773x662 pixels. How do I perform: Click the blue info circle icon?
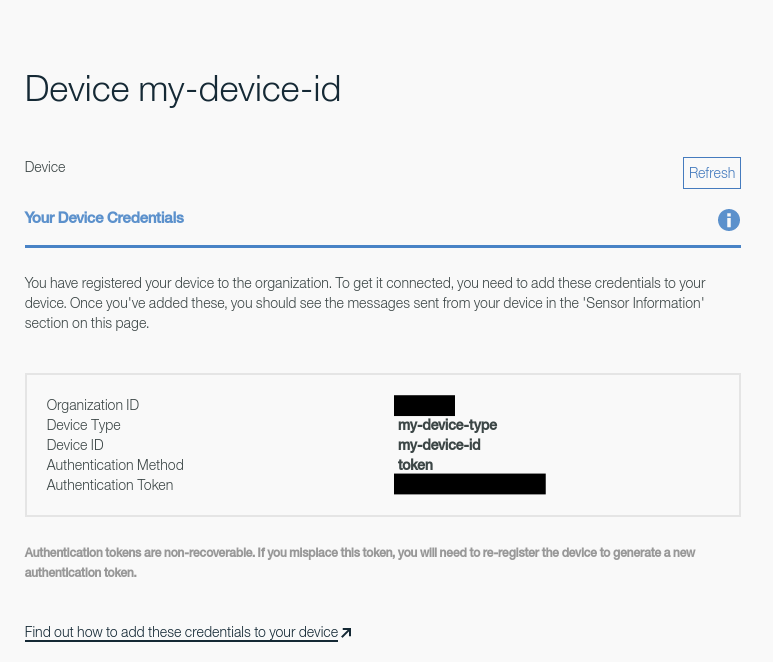tap(729, 220)
